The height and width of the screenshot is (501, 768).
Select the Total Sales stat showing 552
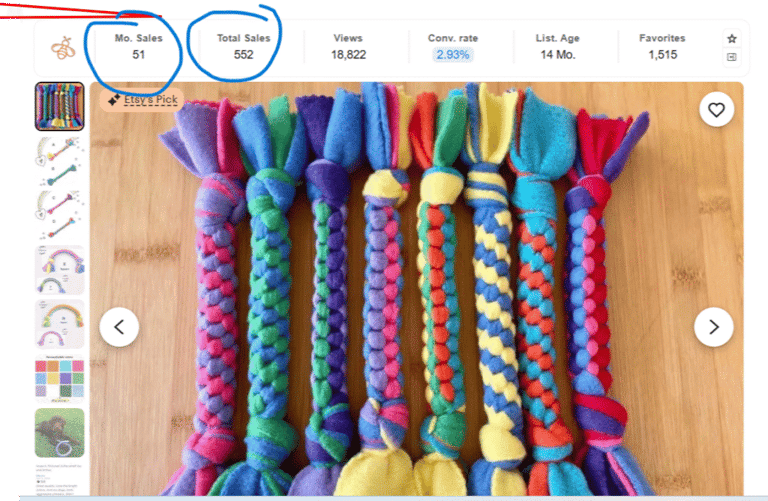coord(243,47)
